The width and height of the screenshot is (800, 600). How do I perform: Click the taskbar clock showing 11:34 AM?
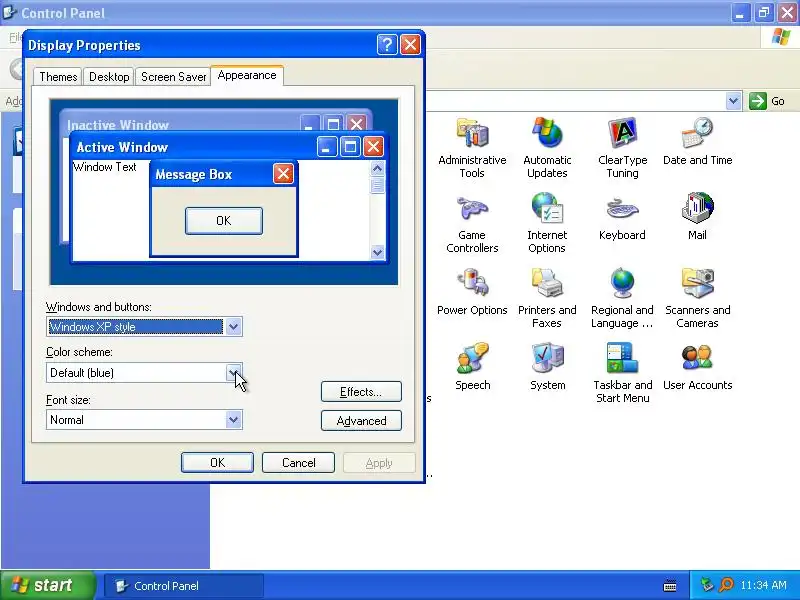coord(763,585)
